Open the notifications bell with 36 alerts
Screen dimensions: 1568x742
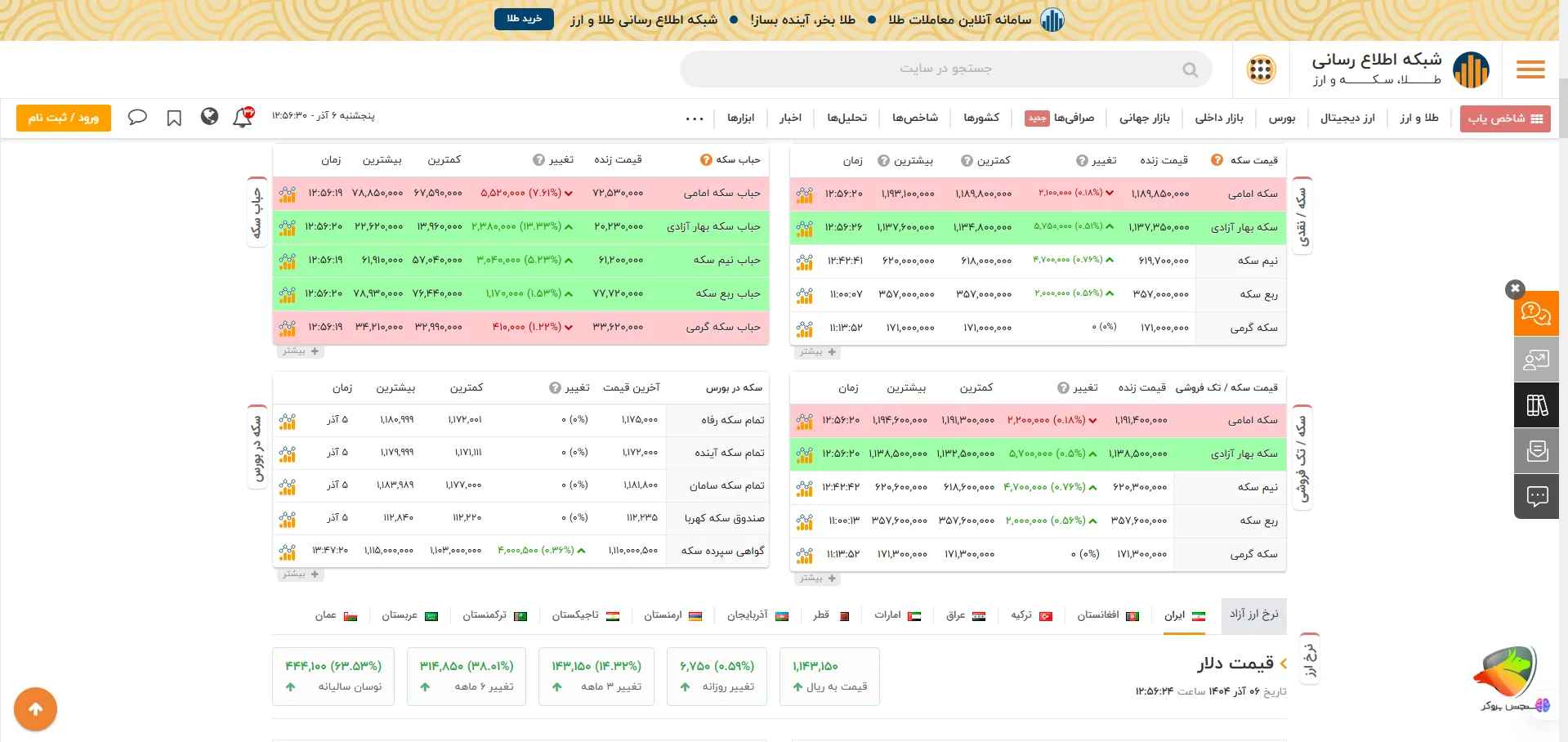(x=241, y=117)
